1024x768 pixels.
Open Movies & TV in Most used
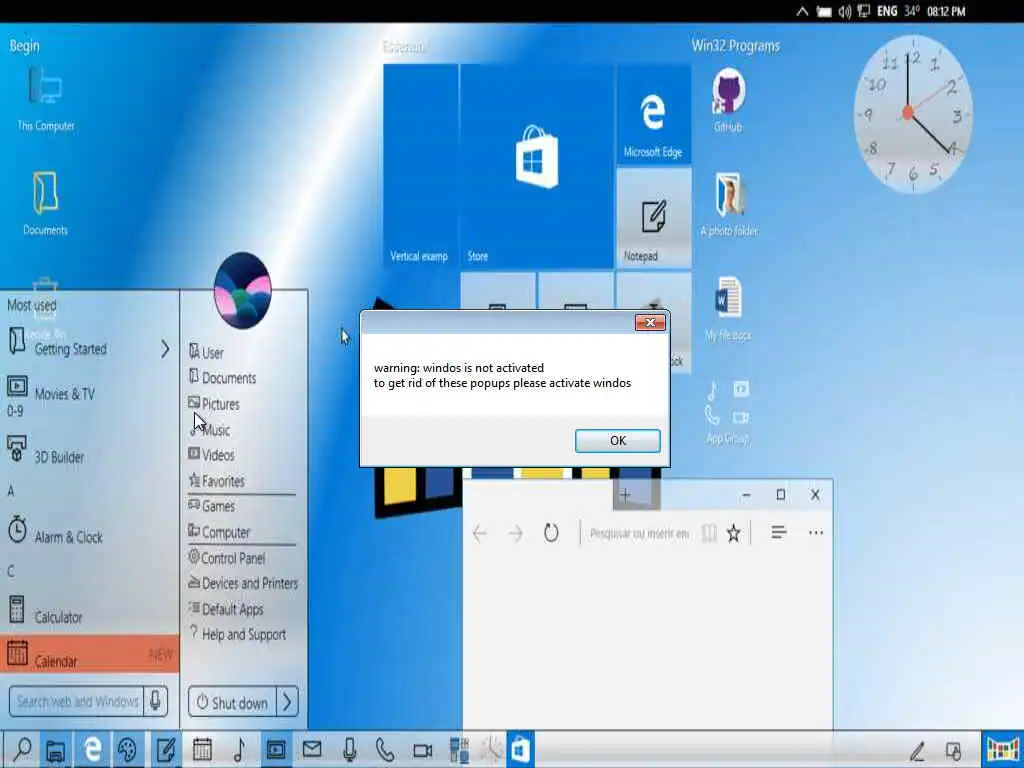[x=51, y=393]
